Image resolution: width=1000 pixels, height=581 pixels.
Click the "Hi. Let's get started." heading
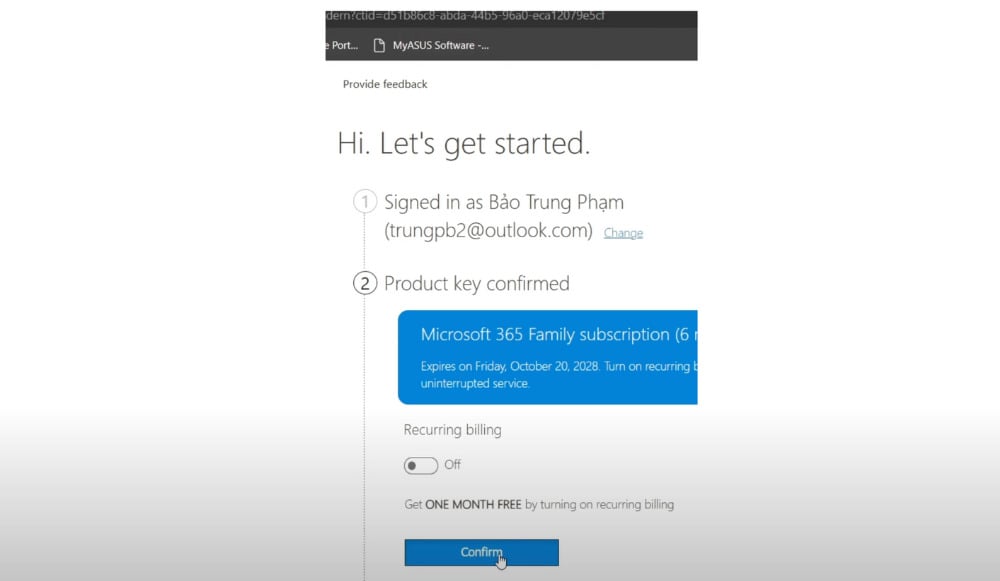(x=464, y=144)
